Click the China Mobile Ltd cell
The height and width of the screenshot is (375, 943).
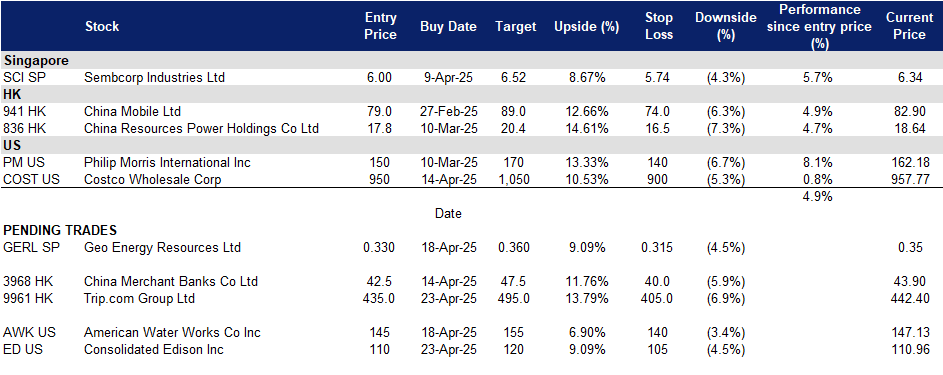point(132,112)
